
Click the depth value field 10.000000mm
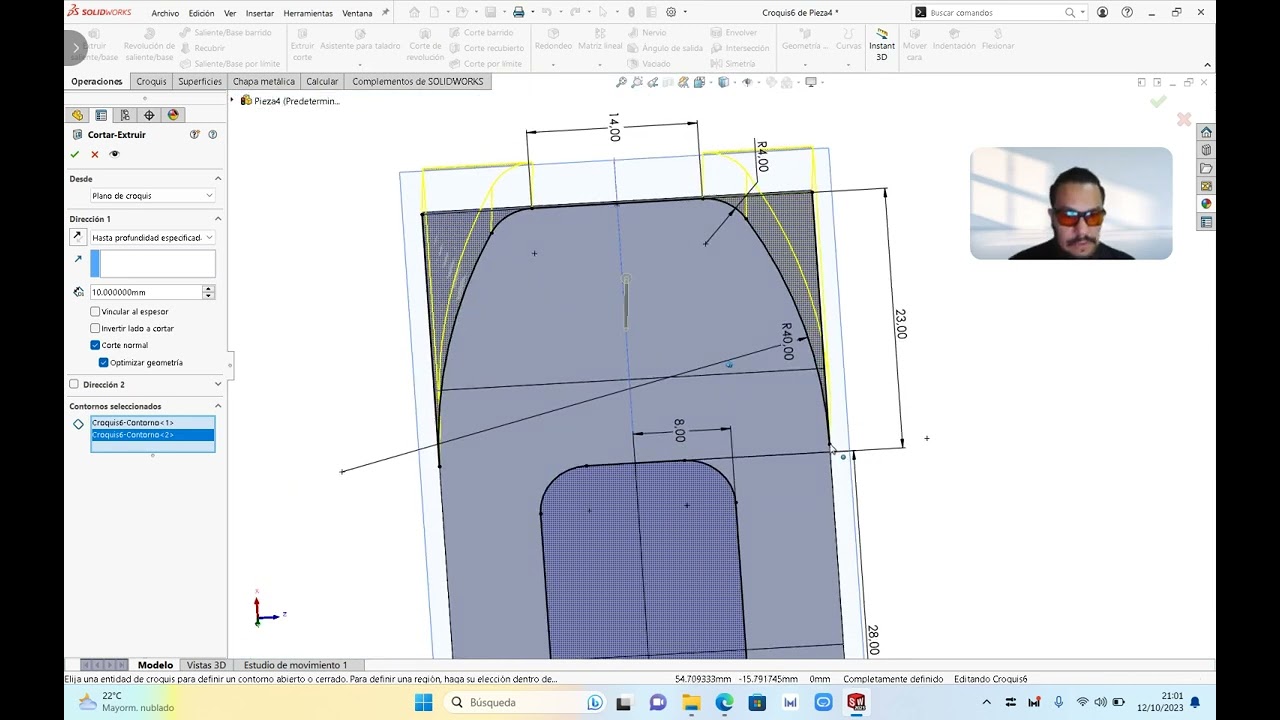(146, 292)
